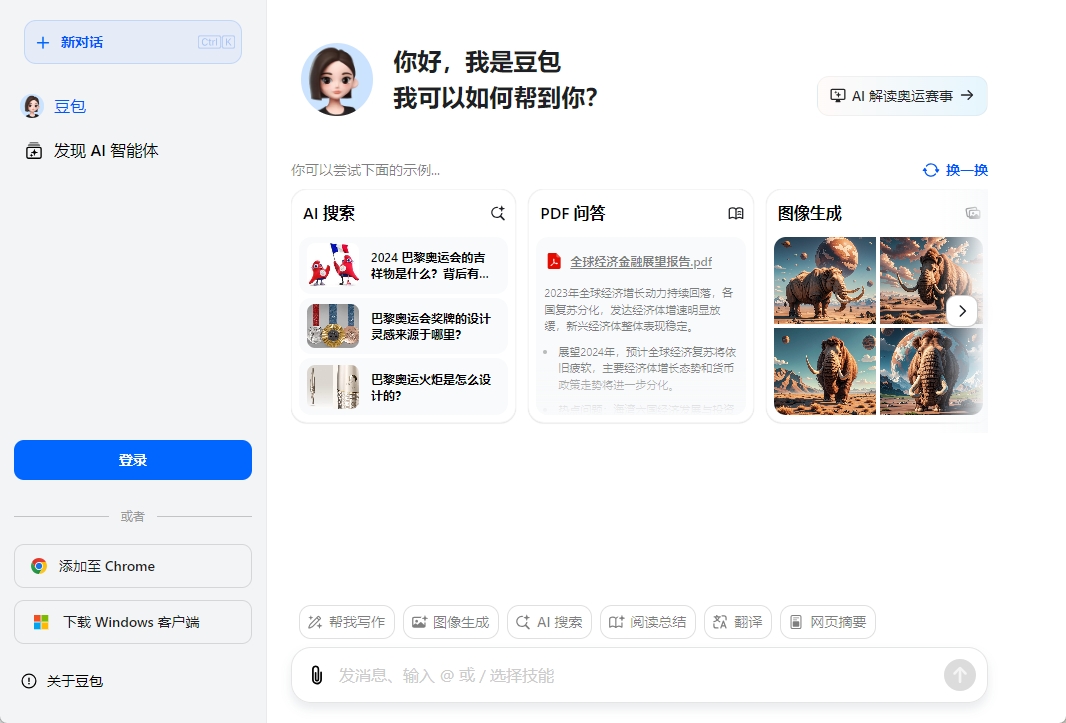This screenshot has height=723, width=1066.
Task: Click the front-facing mammoth image
Action: pos(931,371)
